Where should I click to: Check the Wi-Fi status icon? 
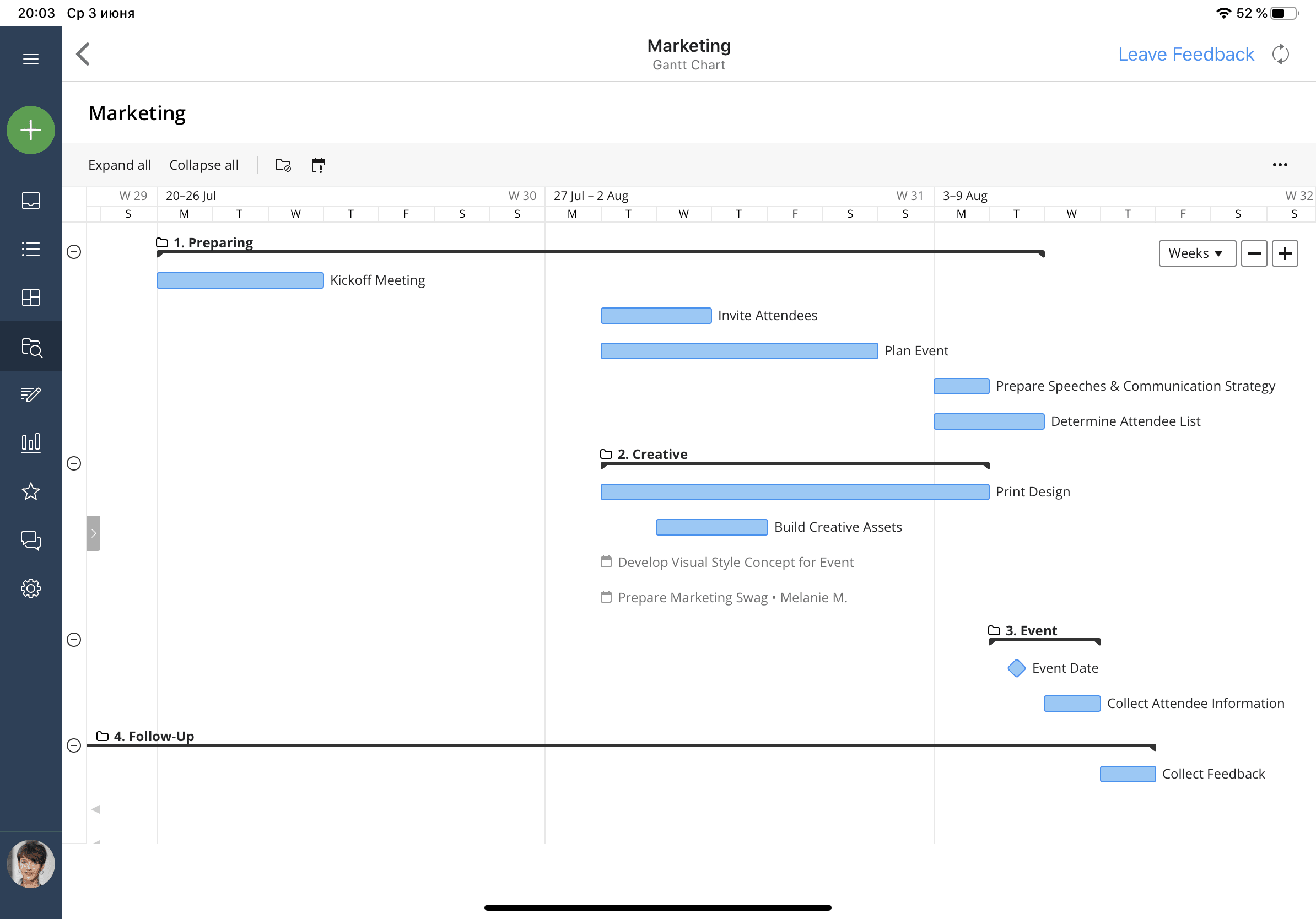pos(1224,13)
